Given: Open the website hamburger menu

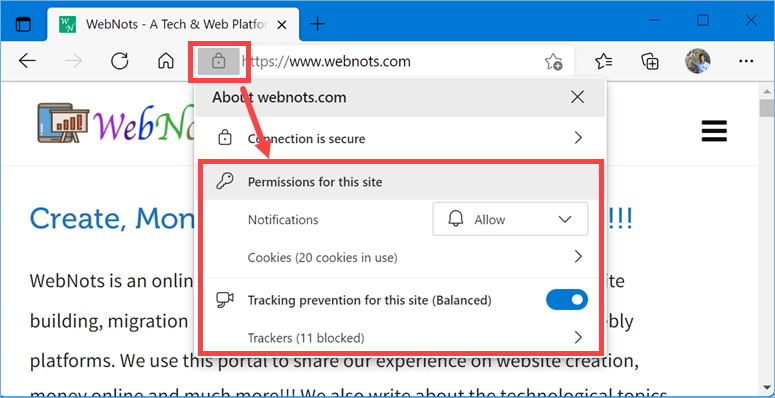Looking at the screenshot, I should (714, 131).
